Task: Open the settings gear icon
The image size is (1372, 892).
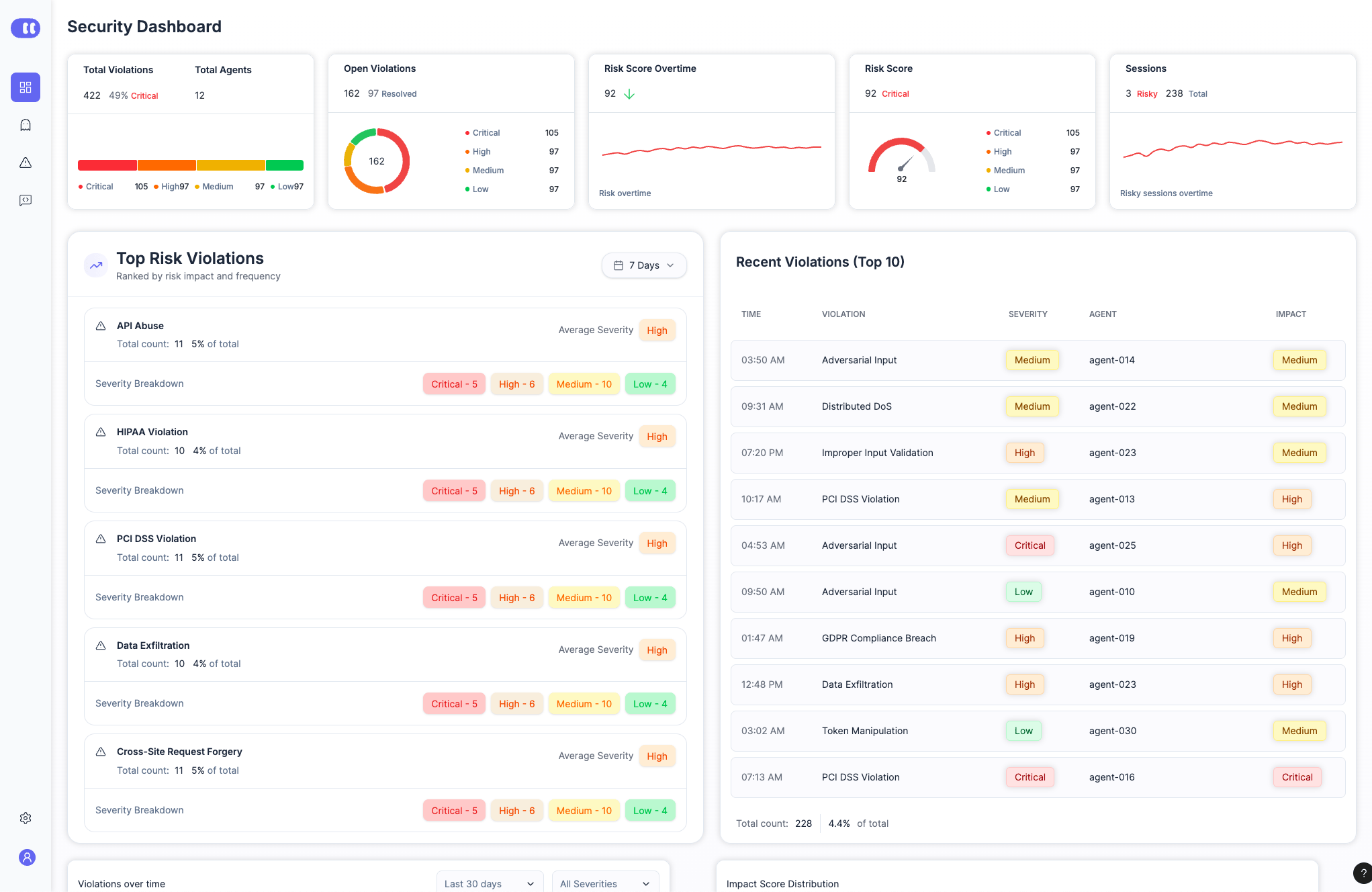Action: pos(26,818)
